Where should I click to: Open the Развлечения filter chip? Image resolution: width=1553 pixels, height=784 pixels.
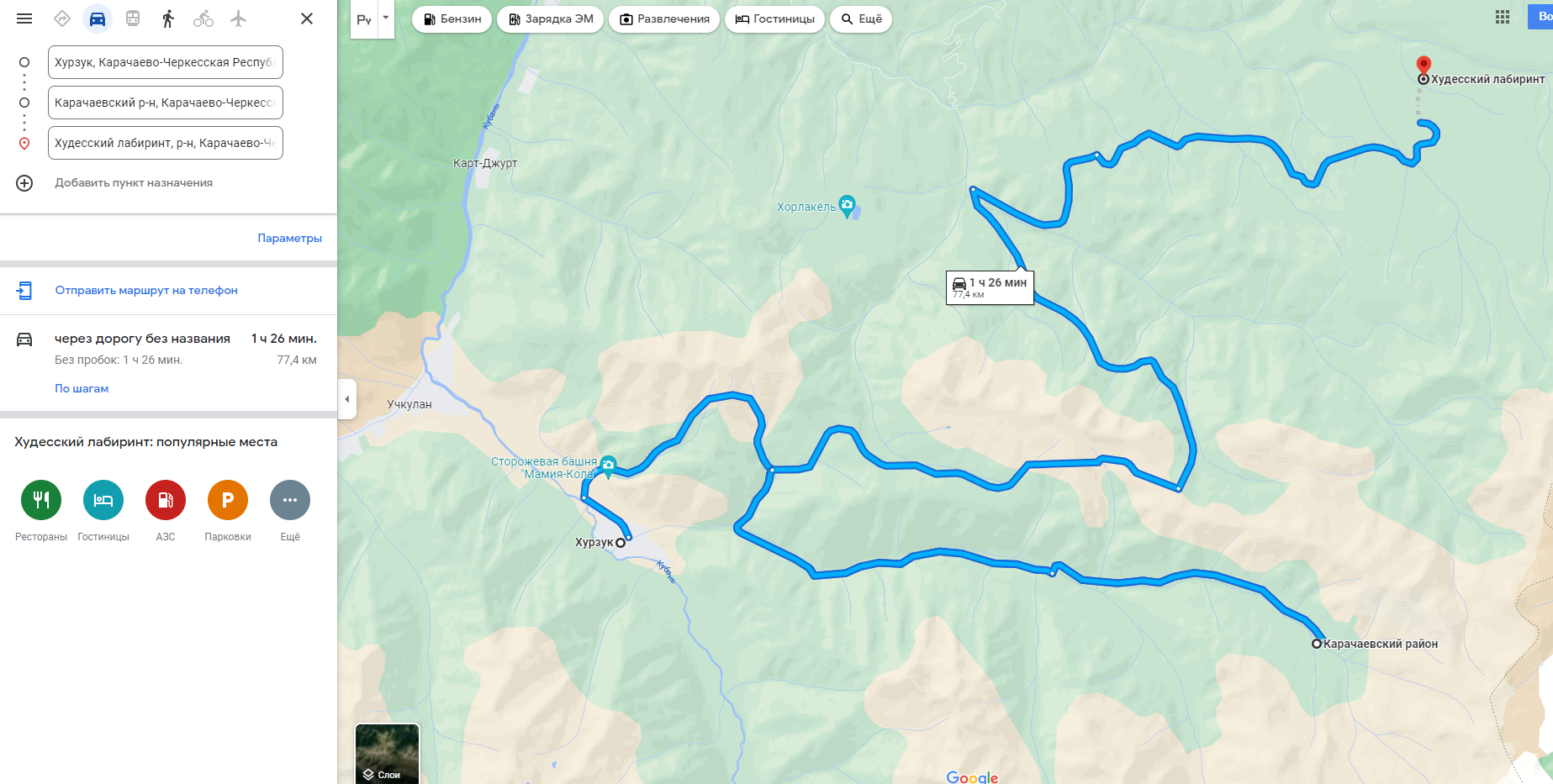click(664, 19)
